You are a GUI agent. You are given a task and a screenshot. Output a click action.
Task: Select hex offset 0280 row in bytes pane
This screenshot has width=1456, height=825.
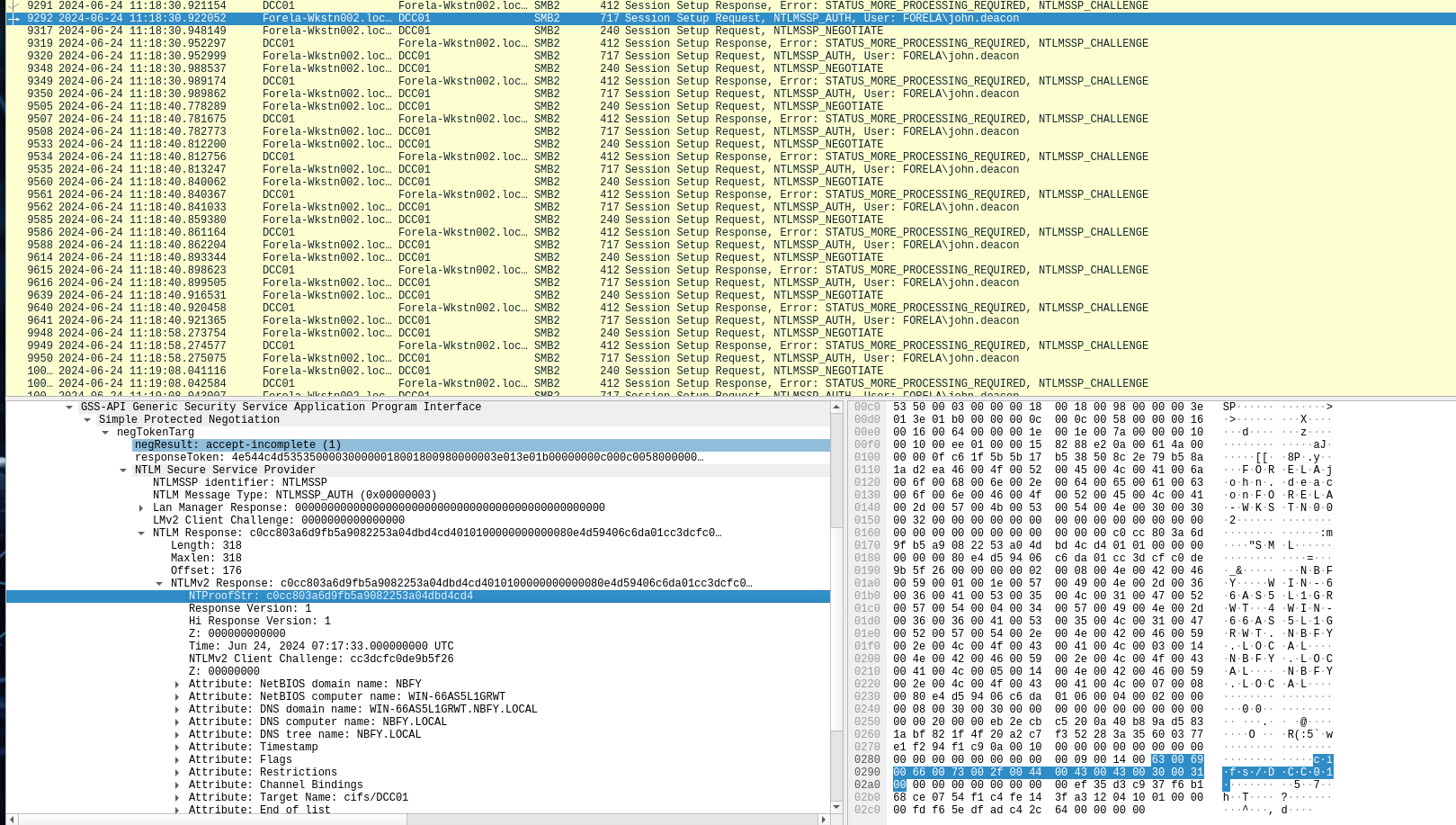[1094, 760]
